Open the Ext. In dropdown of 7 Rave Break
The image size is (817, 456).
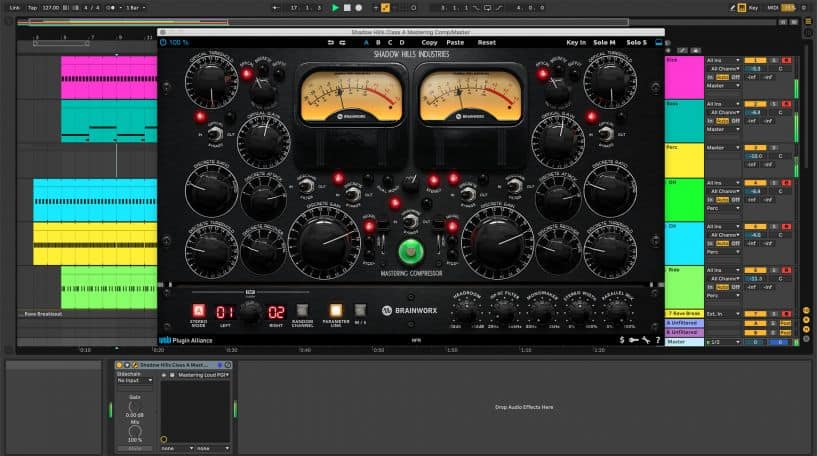pyautogui.click(x=723, y=314)
